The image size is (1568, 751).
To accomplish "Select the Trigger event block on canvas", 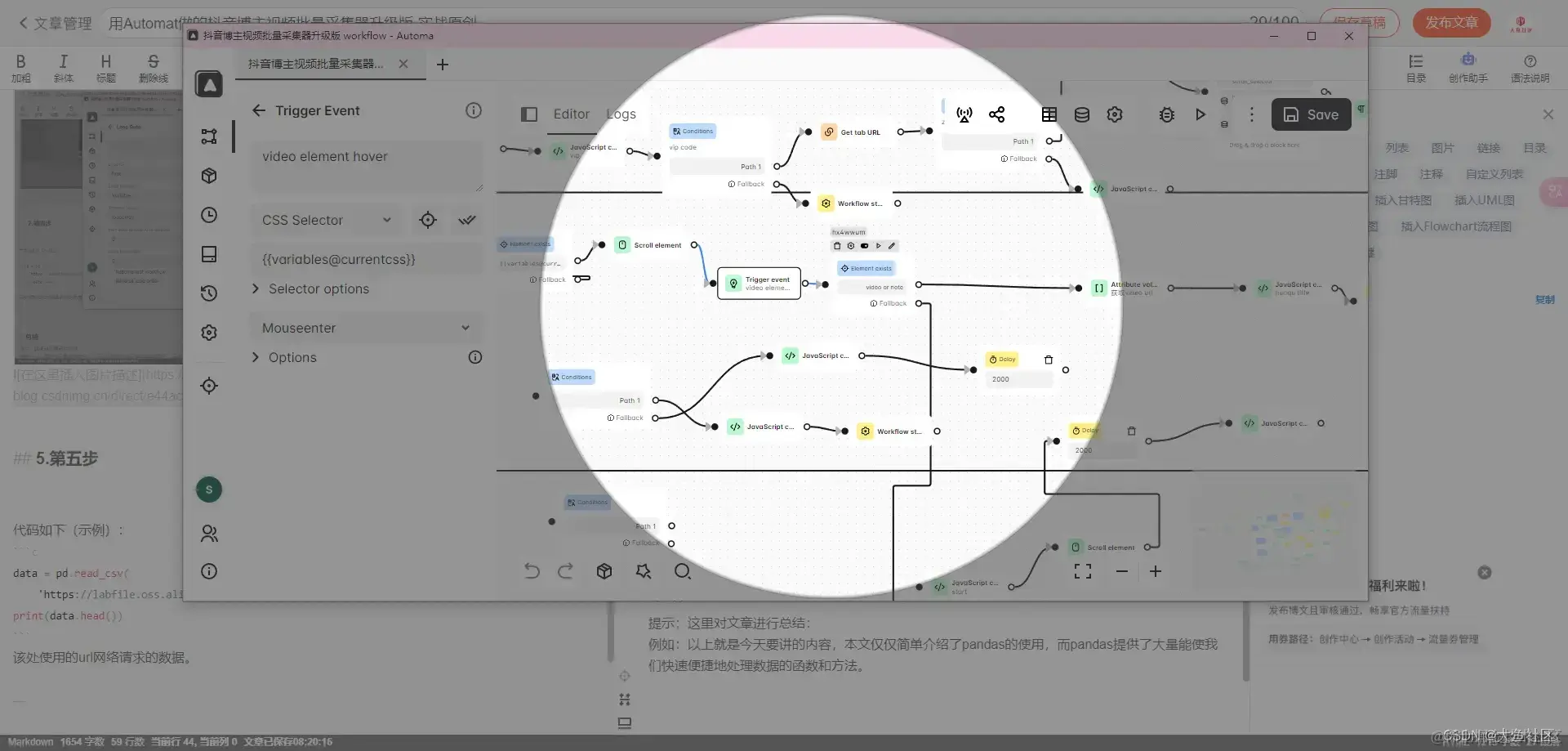I will click(x=759, y=284).
